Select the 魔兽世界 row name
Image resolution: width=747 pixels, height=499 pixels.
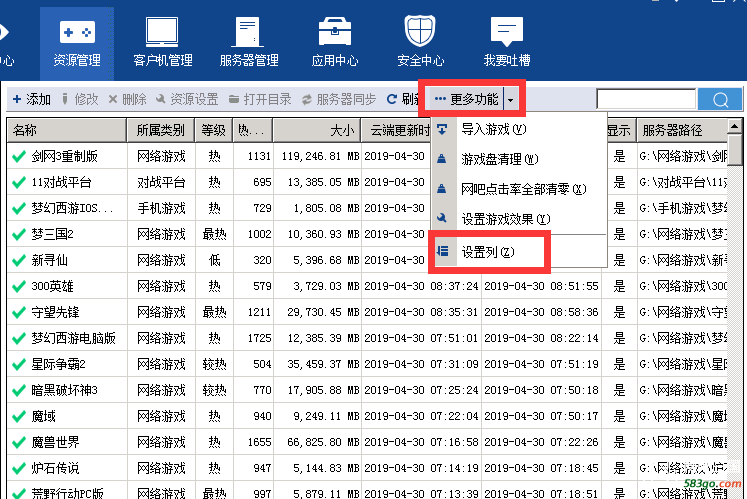click(55, 443)
